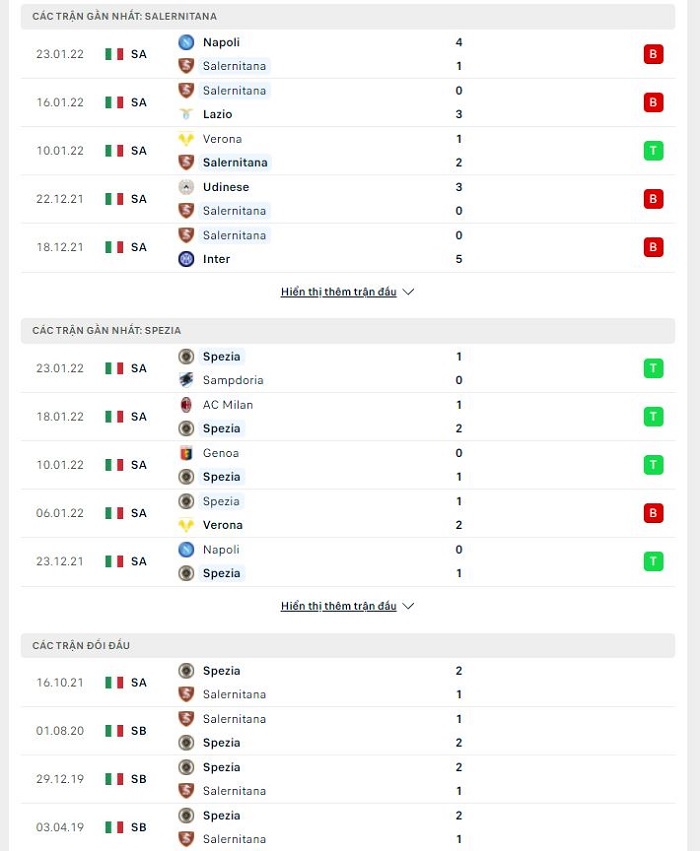700x851 pixels.
Task: Click the Sampdoria team crest
Action: point(186,380)
